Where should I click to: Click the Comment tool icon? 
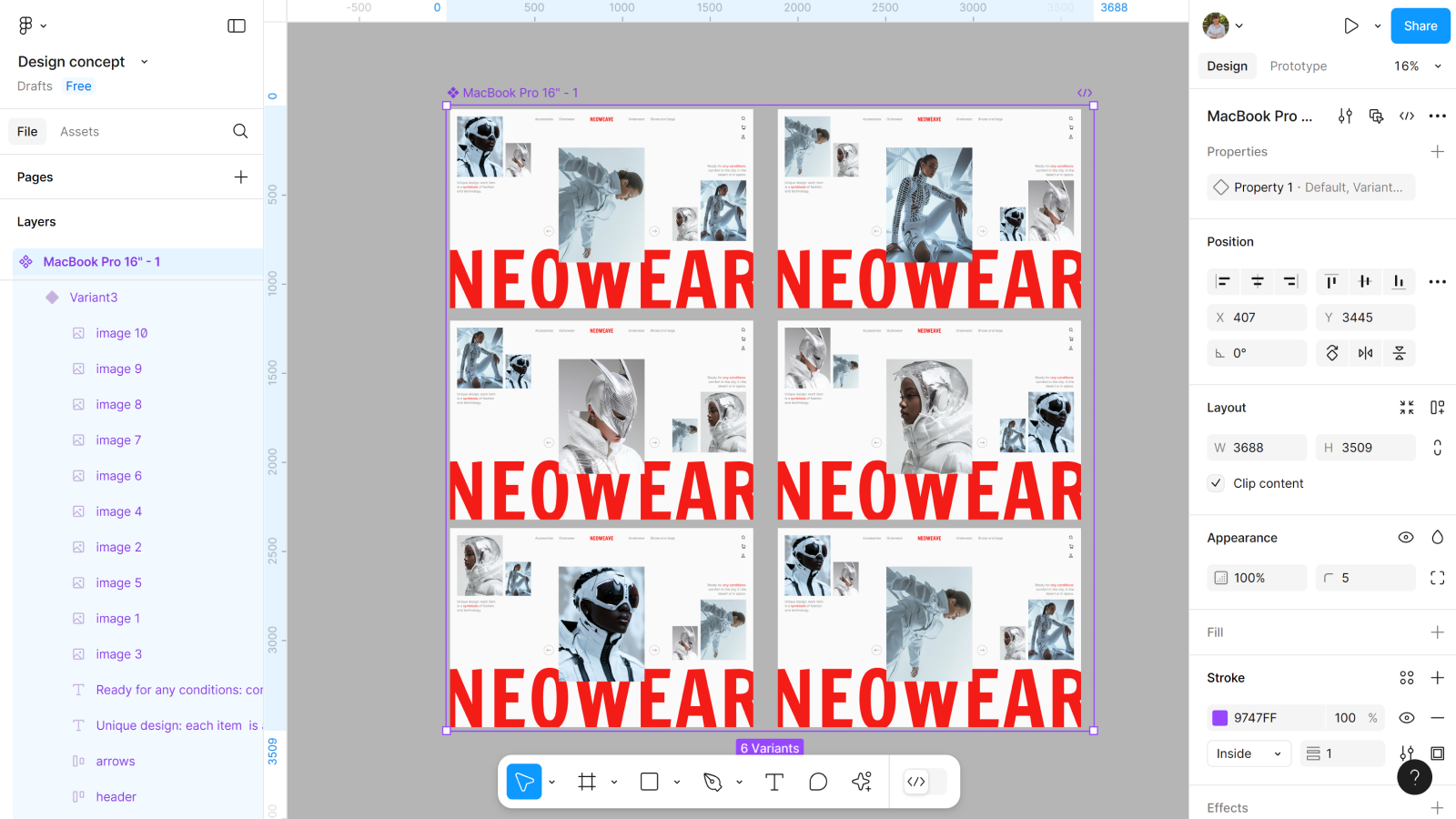(818, 782)
